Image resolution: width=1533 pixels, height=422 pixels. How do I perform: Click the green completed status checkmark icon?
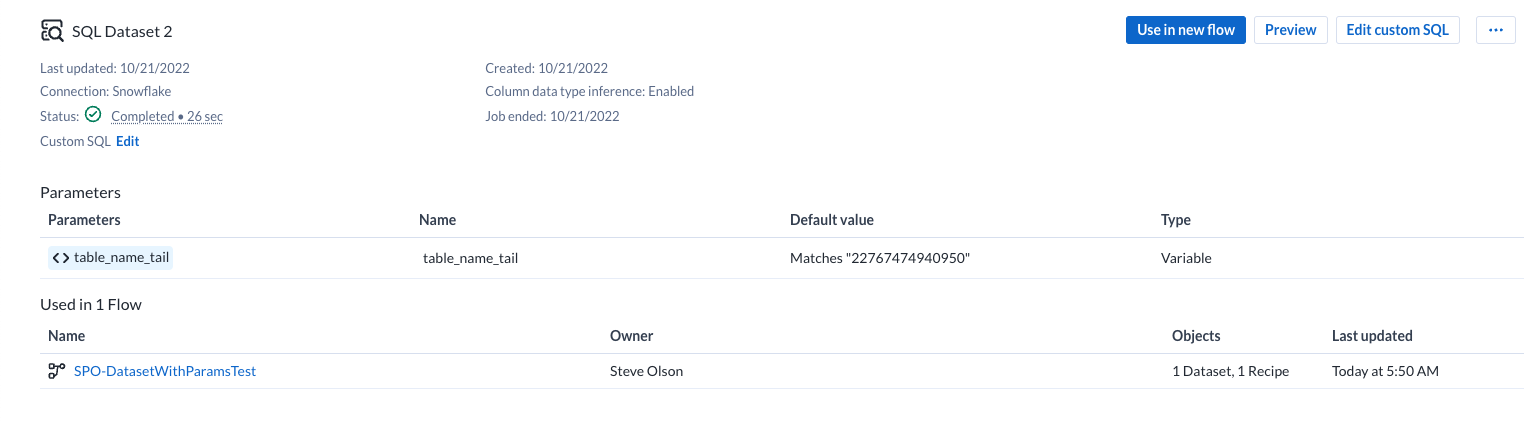click(x=93, y=115)
